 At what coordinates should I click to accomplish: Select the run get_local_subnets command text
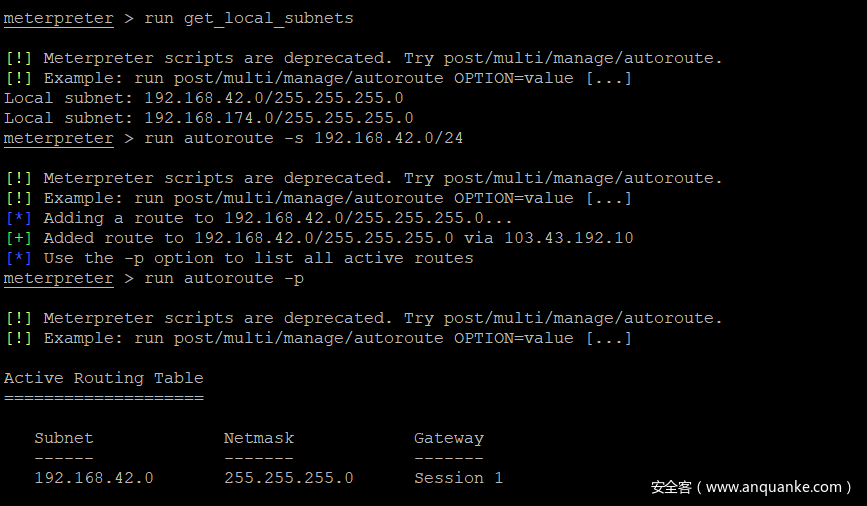(x=249, y=18)
